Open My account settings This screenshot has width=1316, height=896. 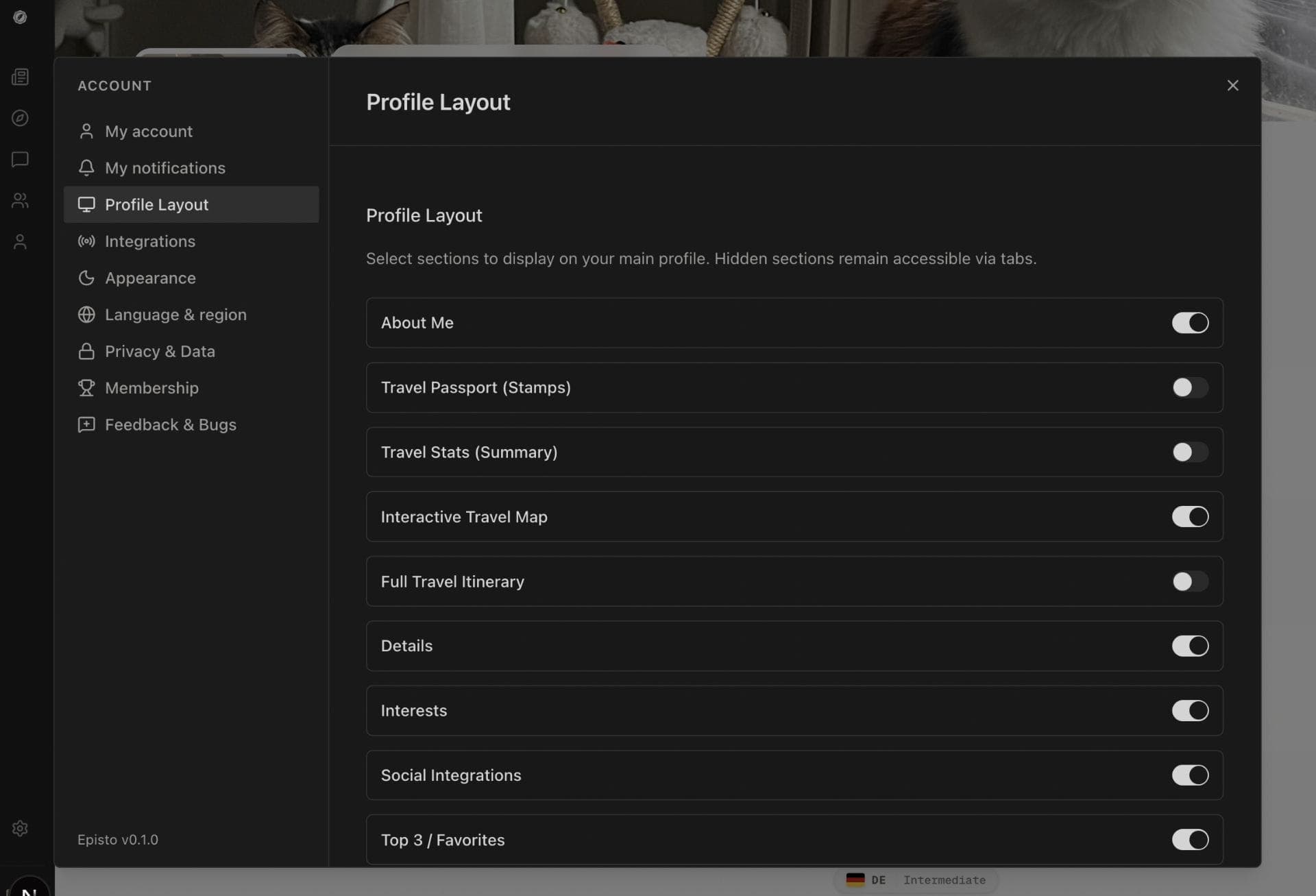coord(149,131)
